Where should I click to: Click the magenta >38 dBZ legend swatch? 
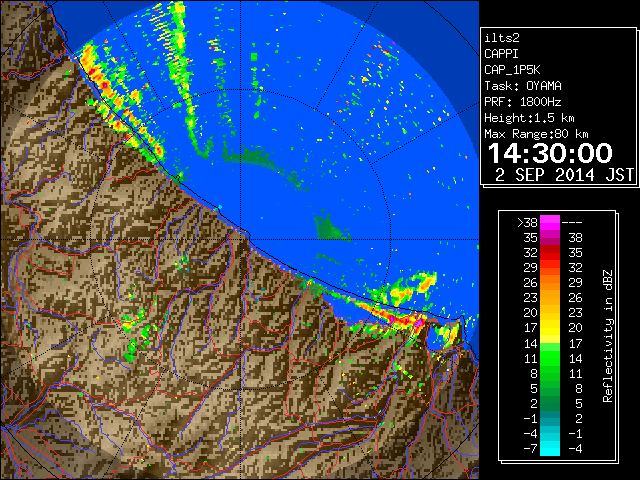(550, 223)
